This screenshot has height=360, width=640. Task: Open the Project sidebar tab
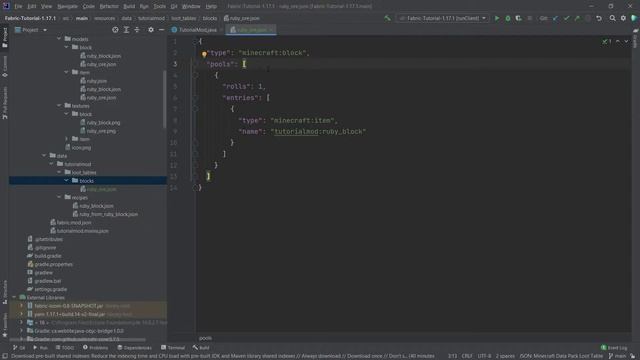click(x=5, y=37)
